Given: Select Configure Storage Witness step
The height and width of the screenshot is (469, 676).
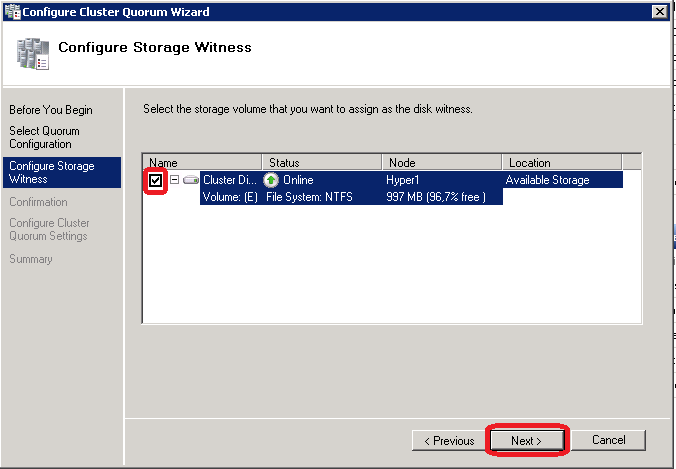Looking at the screenshot, I should click(x=52, y=172).
